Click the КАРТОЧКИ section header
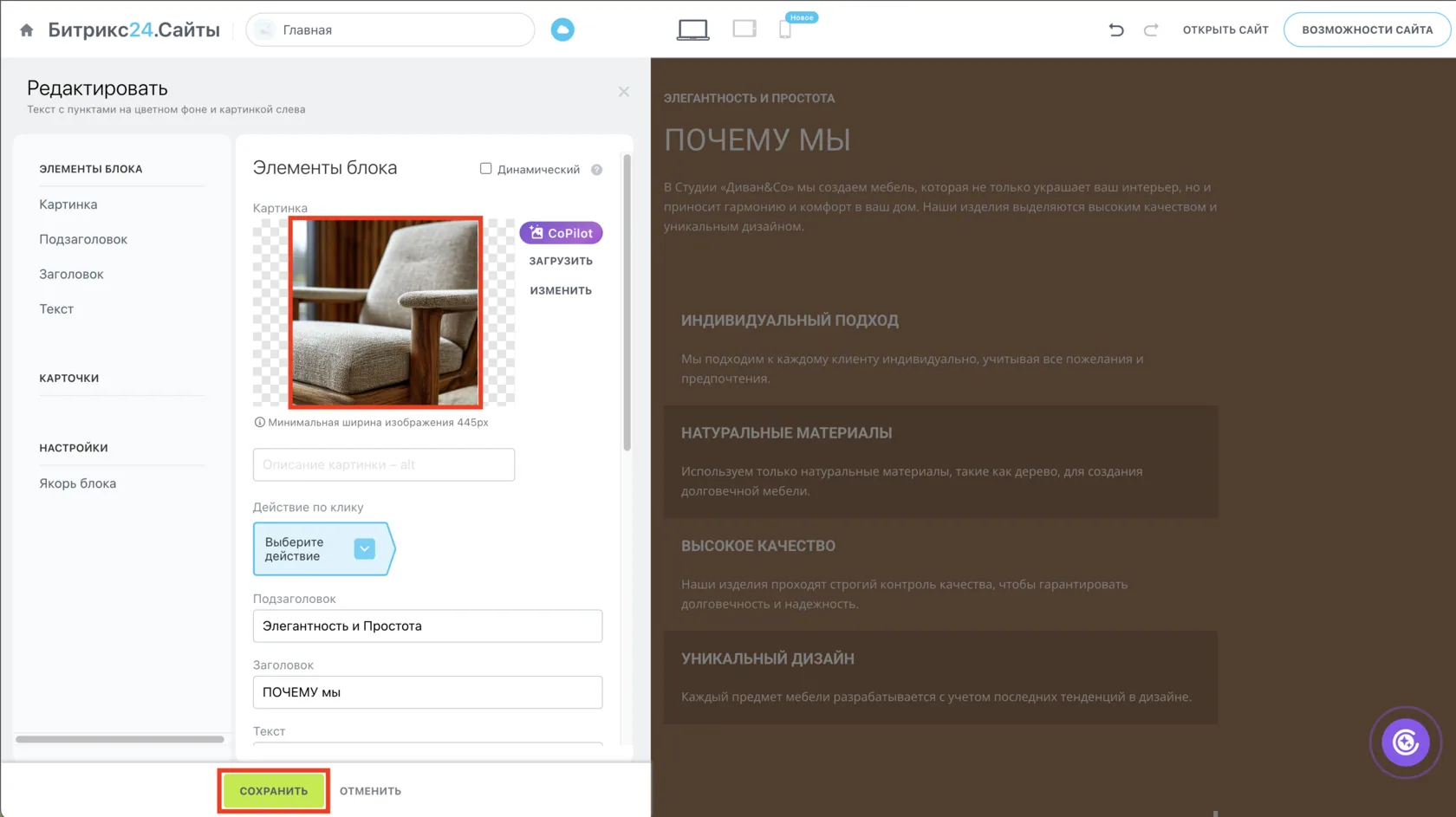1456x817 pixels. click(x=69, y=379)
